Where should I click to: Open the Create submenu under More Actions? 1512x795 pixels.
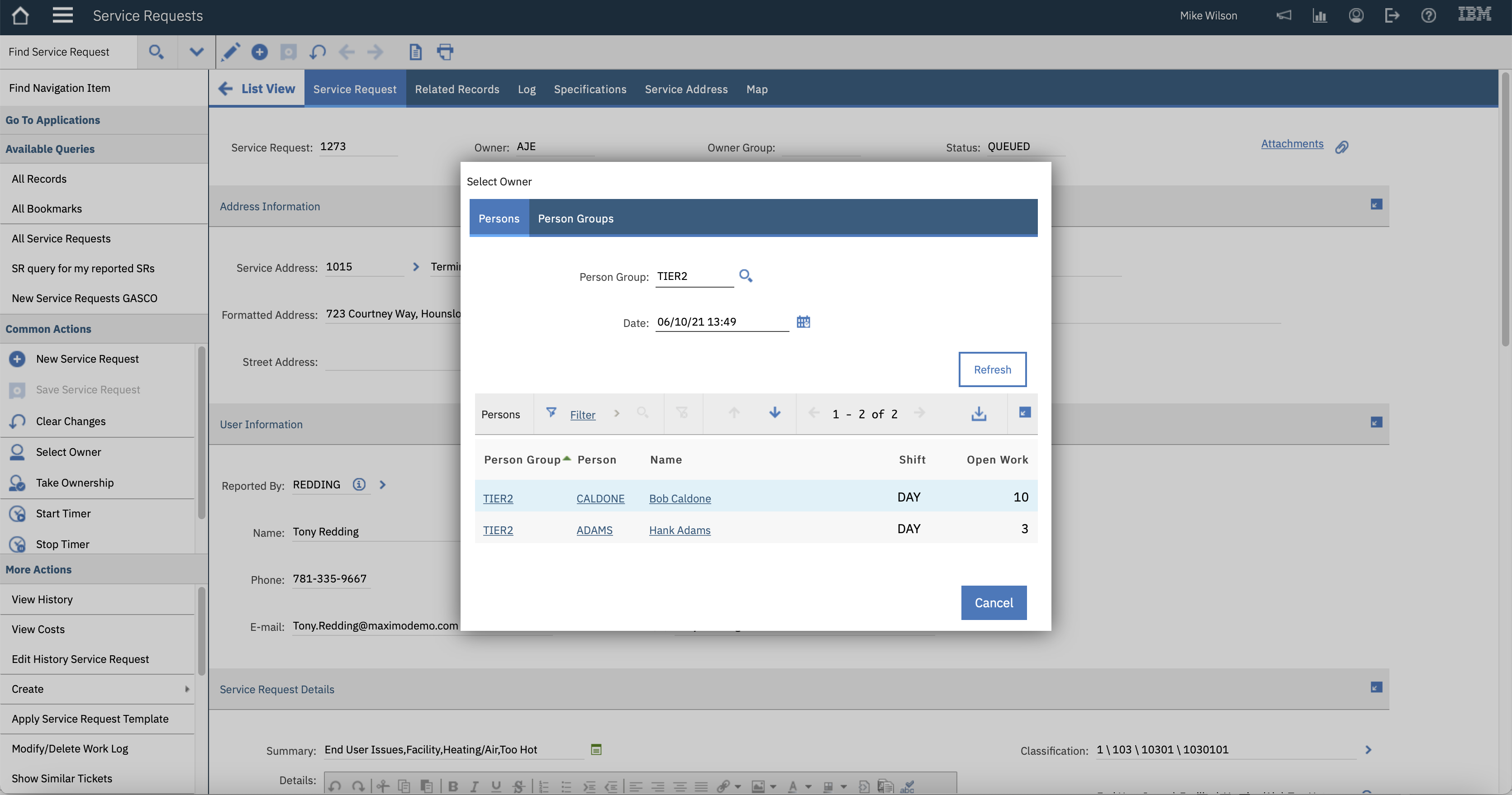[x=187, y=689]
